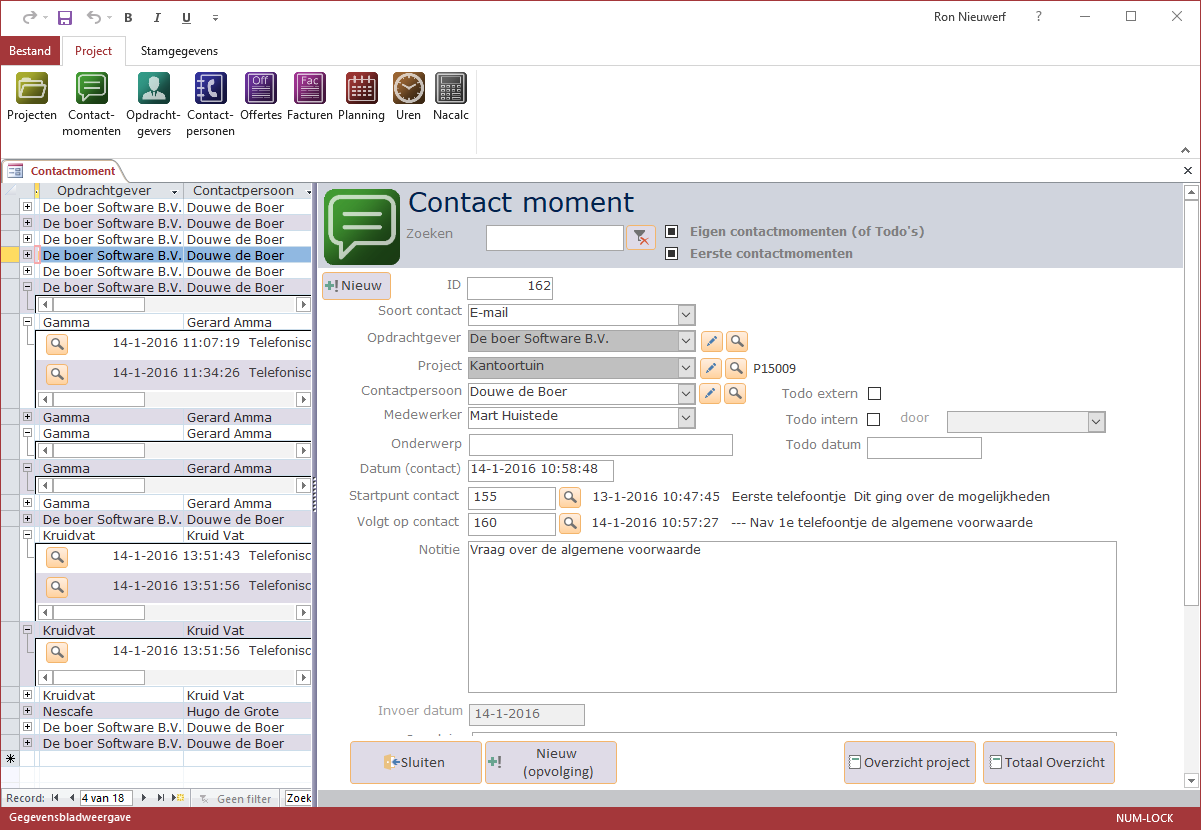Viewport: 1201px width, 830px height.
Task: Toggle Eerste contactmomenten checkbox
Action: point(672,253)
